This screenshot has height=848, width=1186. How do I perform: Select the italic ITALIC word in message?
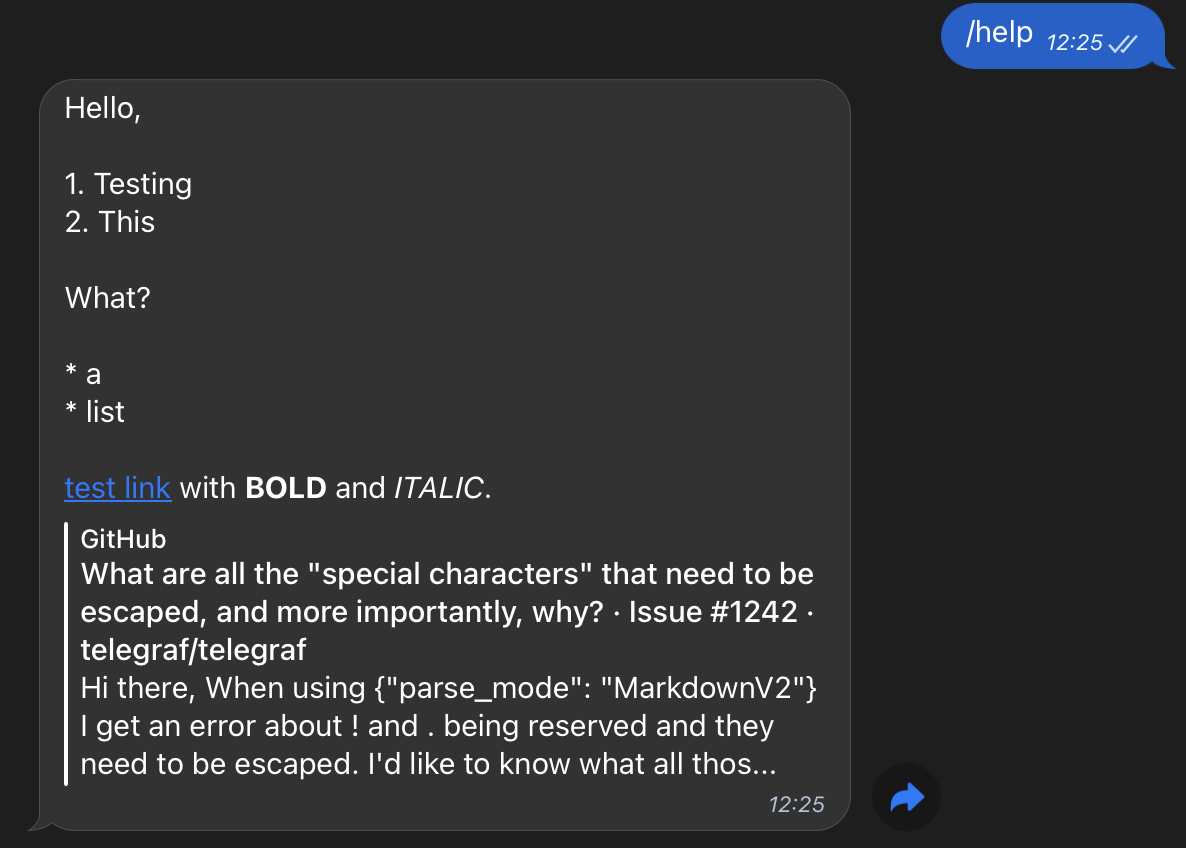coord(439,488)
